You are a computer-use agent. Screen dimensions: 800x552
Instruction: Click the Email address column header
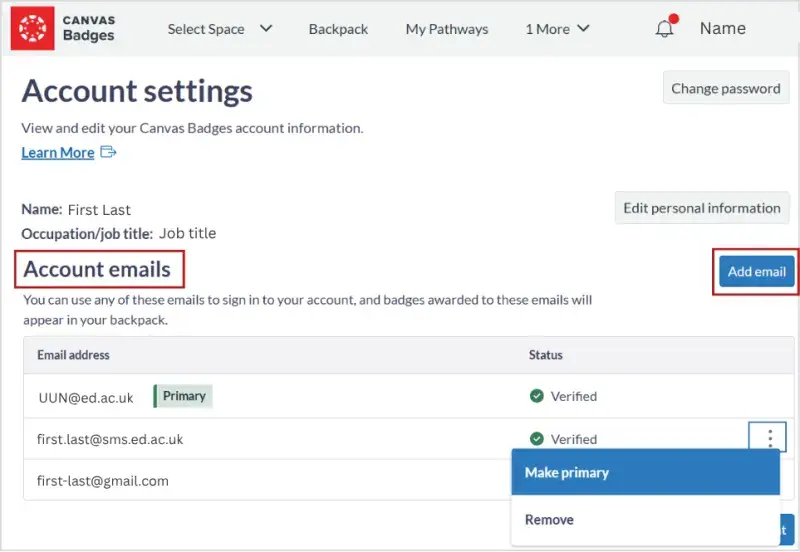point(73,355)
